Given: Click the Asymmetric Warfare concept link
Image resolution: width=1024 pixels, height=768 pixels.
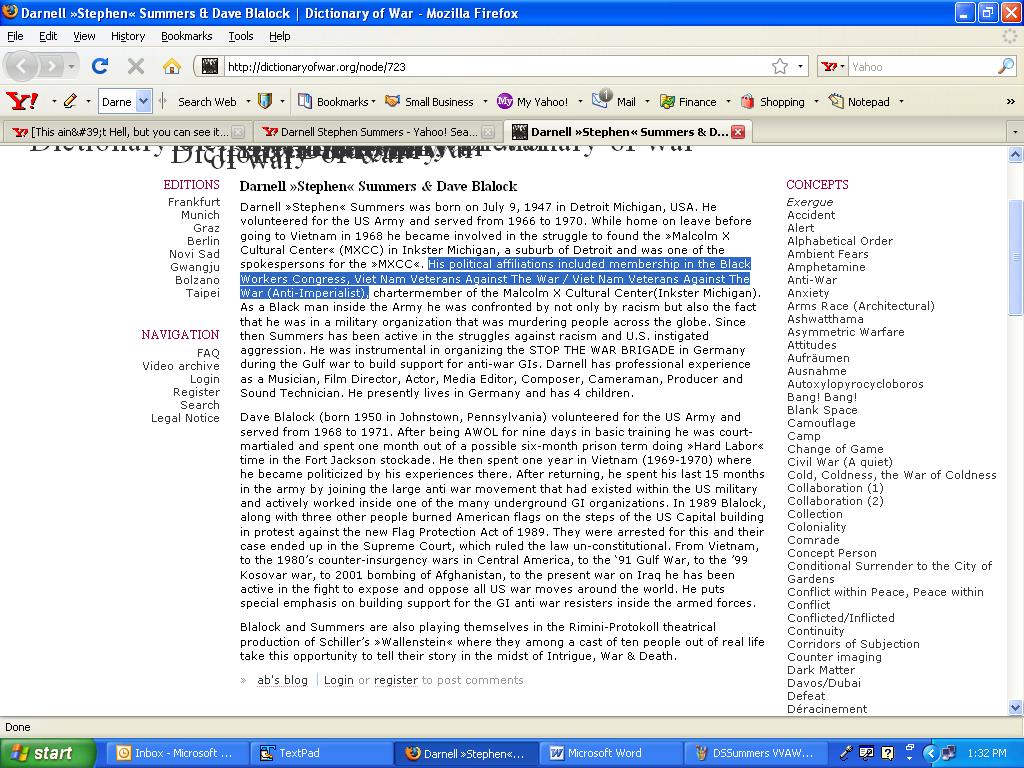Looking at the screenshot, I should (x=845, y=332).
